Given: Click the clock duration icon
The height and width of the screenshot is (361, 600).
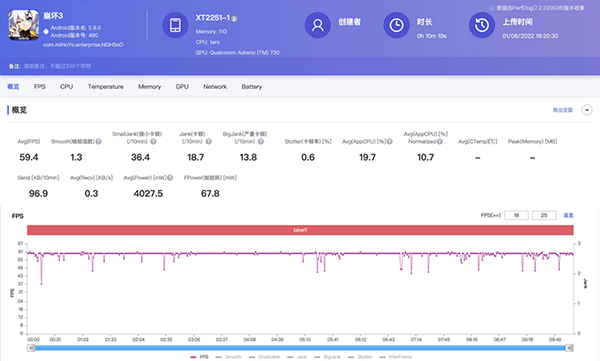Looking at the screenshot, I should click(x=396, y=25).
